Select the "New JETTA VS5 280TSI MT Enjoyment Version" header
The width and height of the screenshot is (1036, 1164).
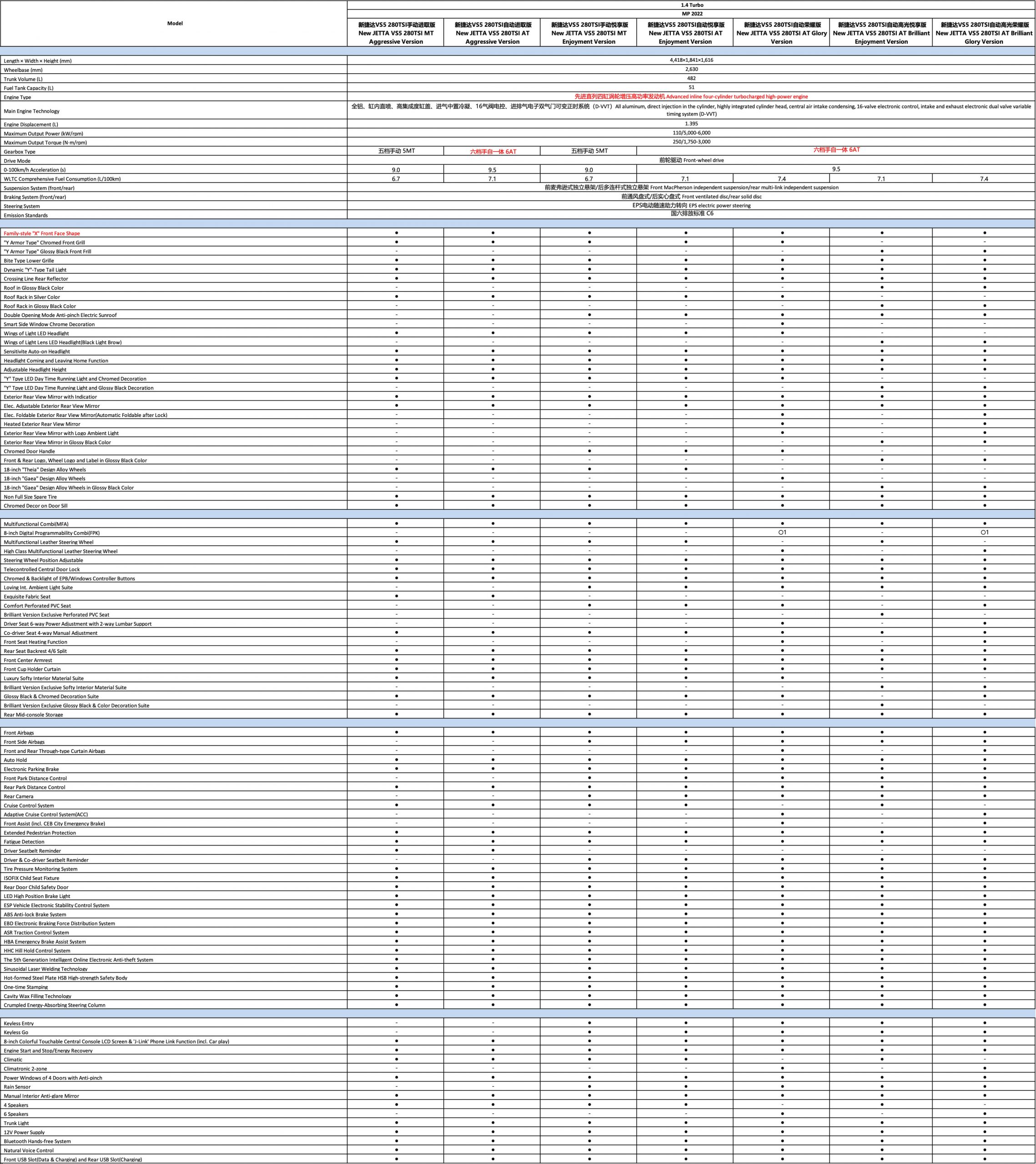tap(589, 33)
